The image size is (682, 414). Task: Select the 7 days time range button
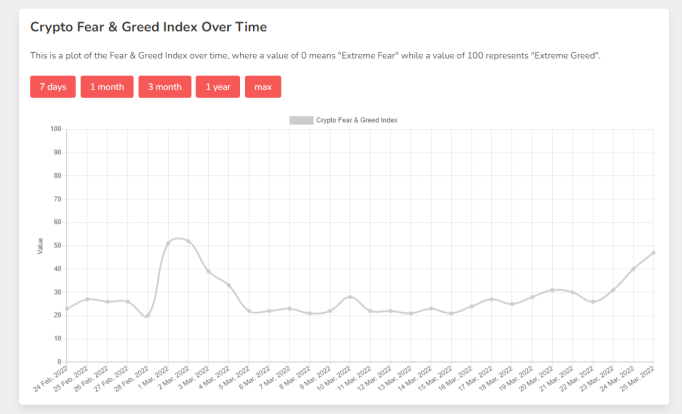[53, 87]
